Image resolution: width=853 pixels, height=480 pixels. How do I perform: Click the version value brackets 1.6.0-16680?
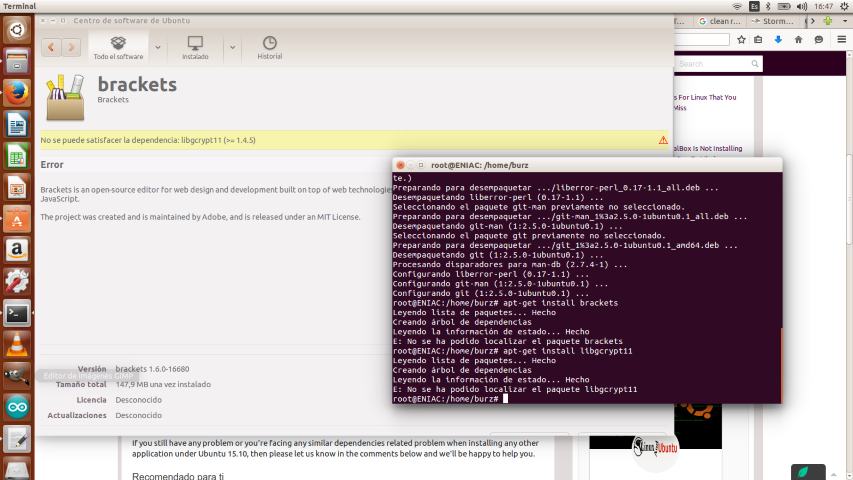click(x=152, y=369)
